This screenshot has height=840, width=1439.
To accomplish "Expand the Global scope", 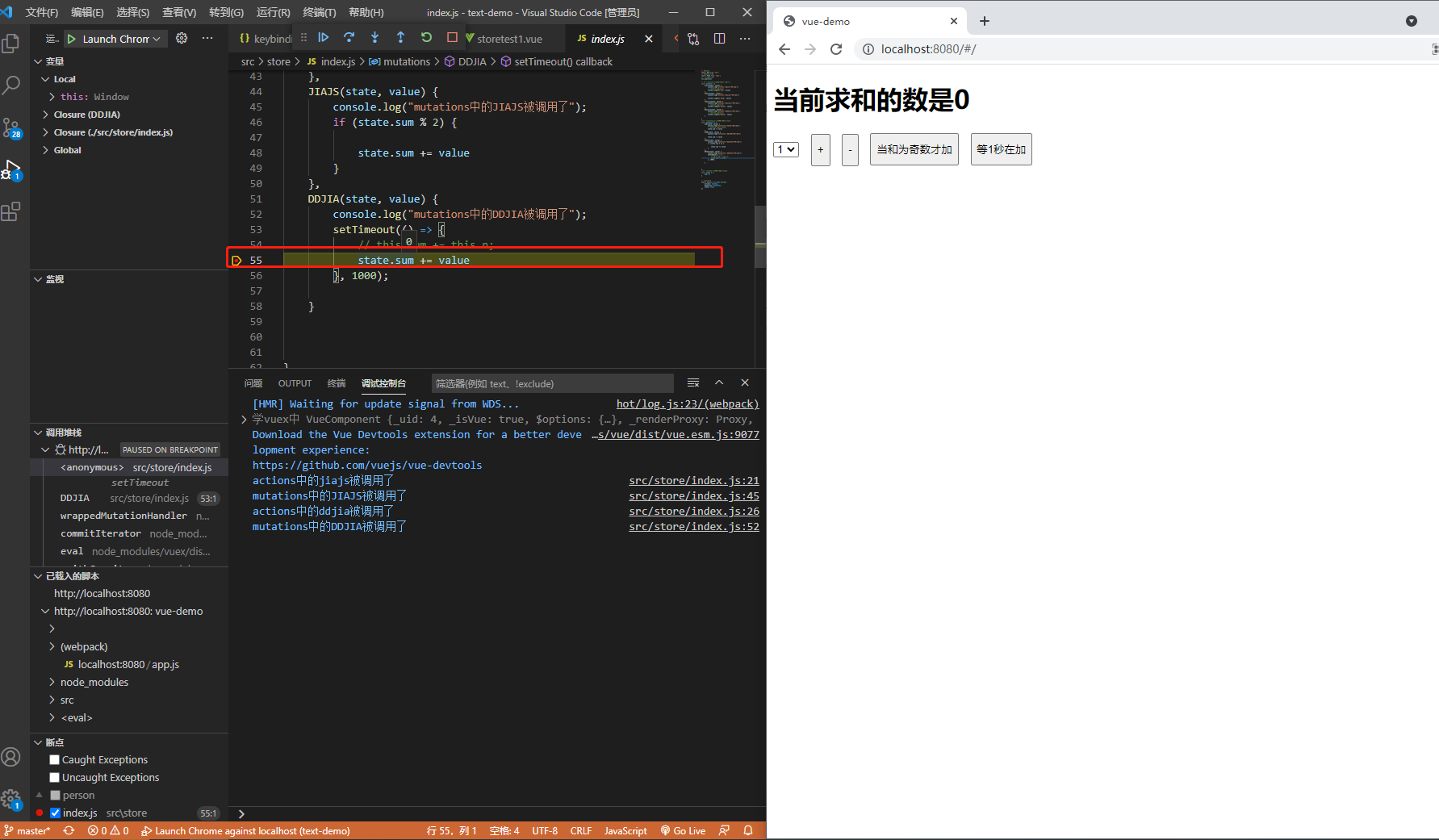I will pos(46,150).
